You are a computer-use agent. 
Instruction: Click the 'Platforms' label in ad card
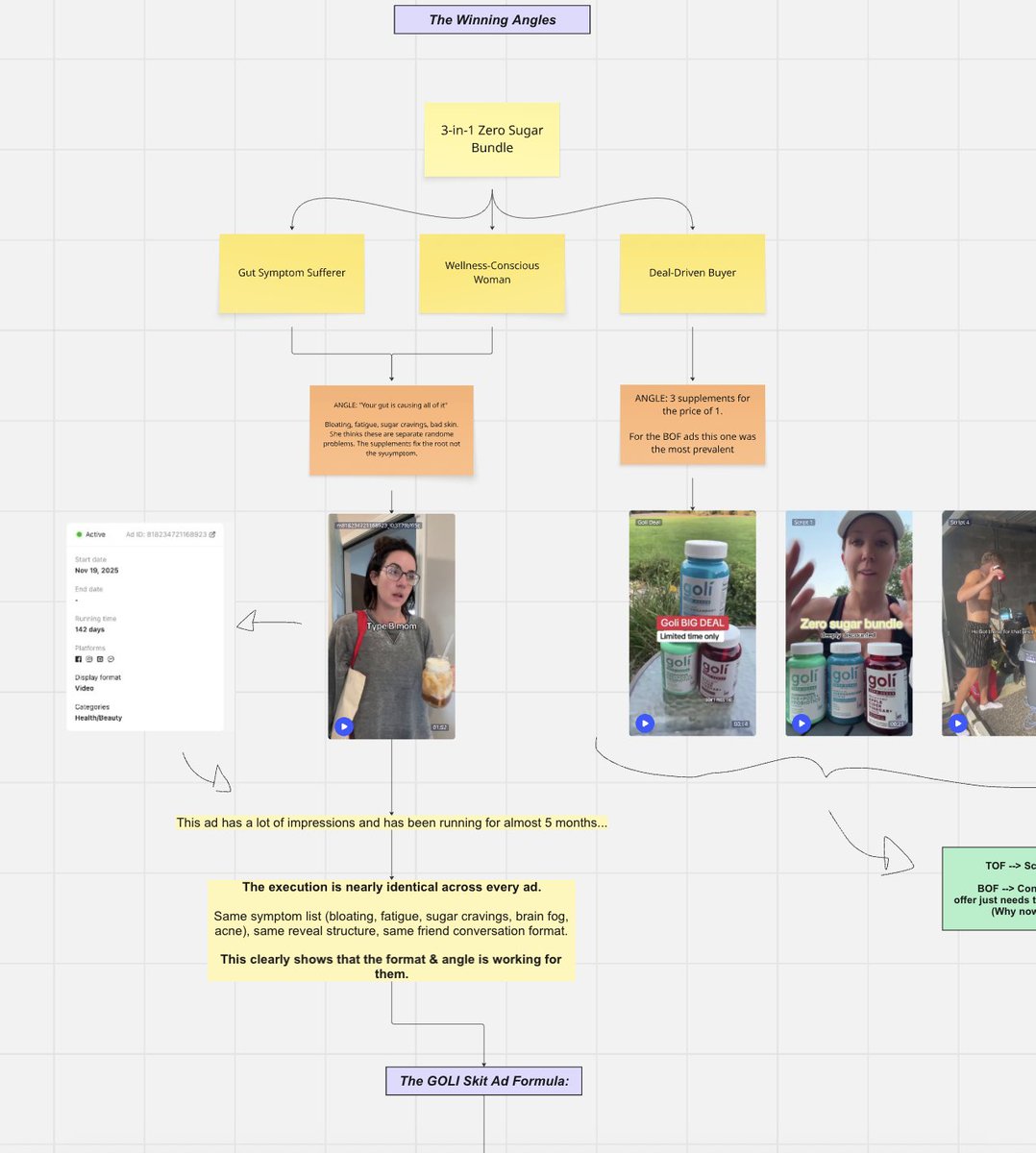pos(90,649)
